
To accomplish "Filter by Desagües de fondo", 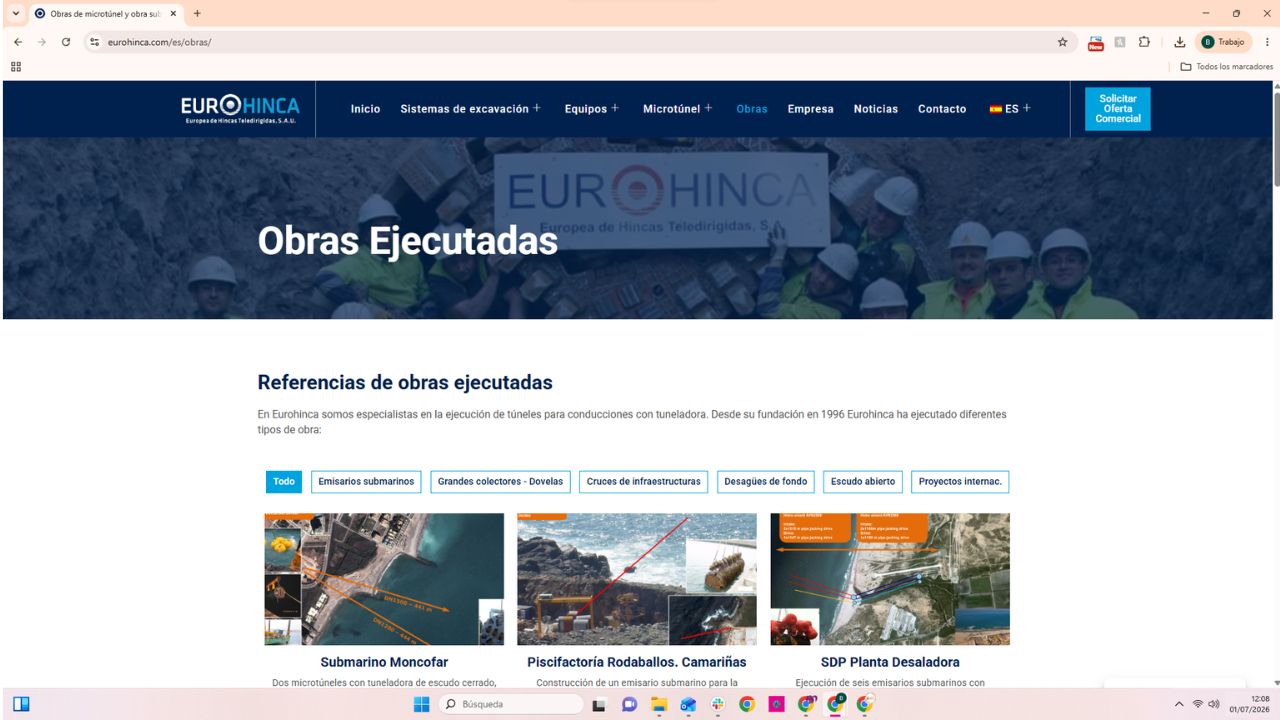I will (766, 482).
